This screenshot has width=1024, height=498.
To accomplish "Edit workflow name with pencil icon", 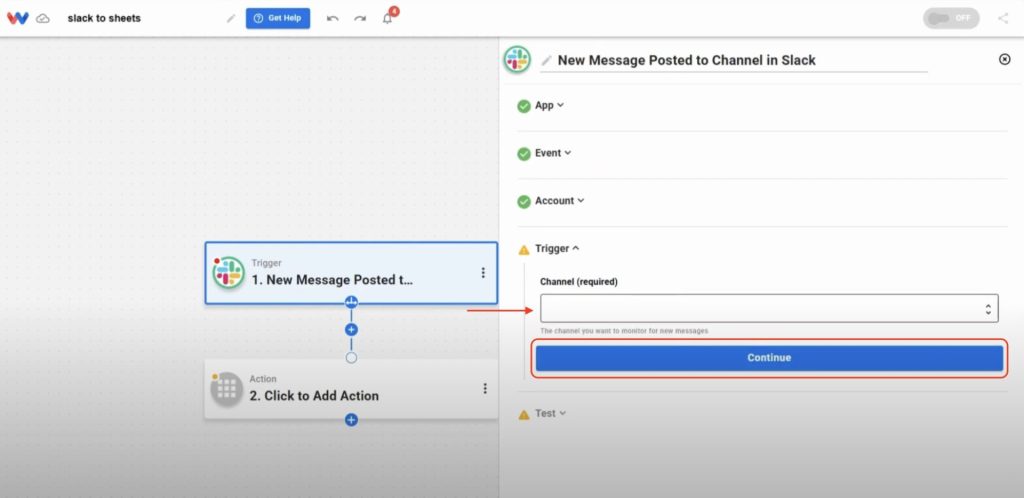I will pos(231,18).
